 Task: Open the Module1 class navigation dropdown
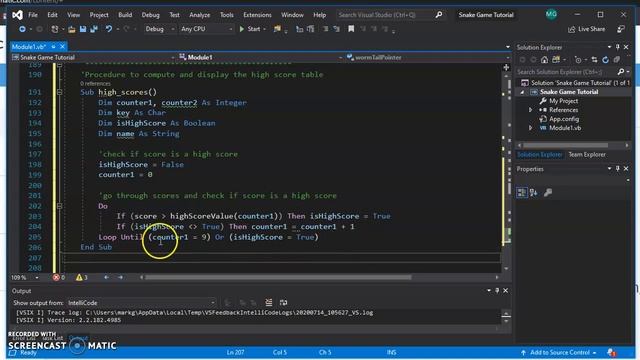pyautogui.click(x=261, y=58)
